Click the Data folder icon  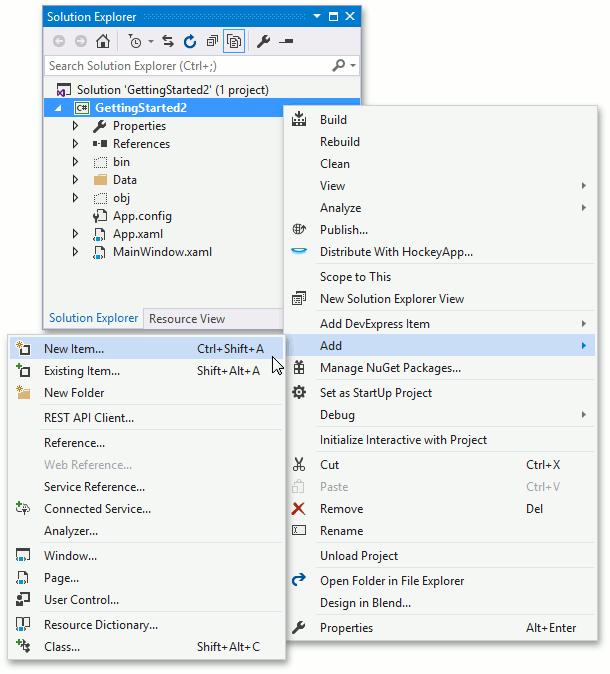pyautogui.click(x=100, y=180)
